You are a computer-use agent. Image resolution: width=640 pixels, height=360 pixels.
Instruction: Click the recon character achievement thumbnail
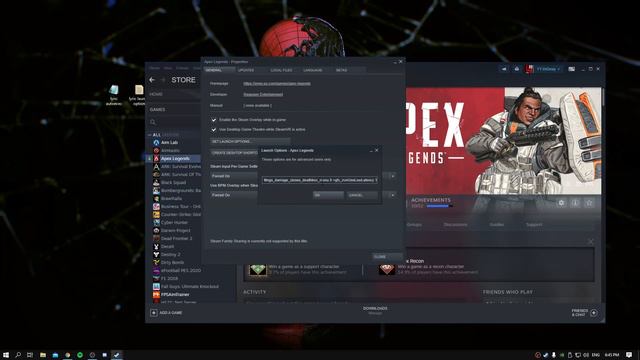pos(386,269)
